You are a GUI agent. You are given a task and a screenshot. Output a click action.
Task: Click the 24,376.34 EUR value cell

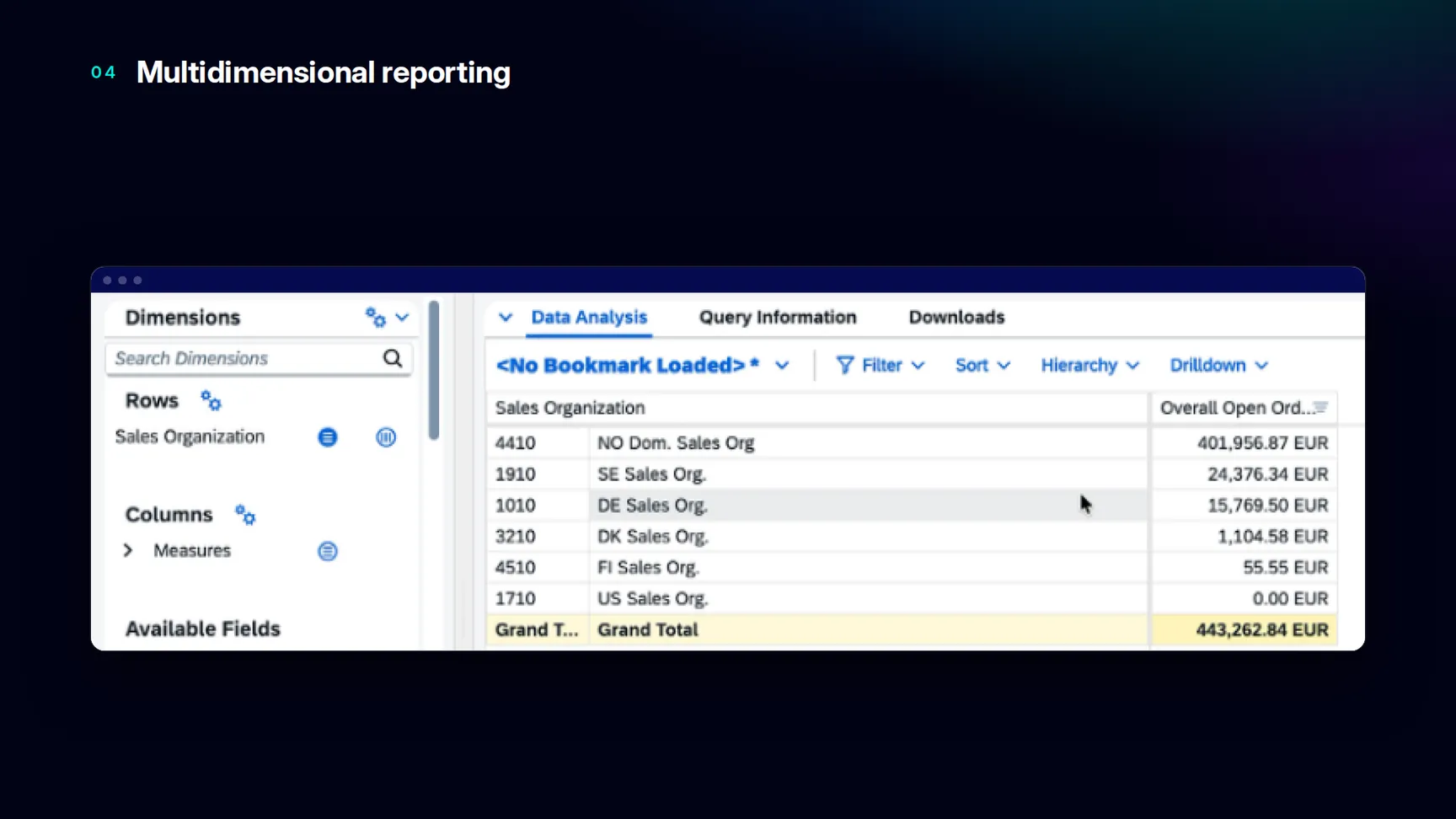(x=1245, y=474)
